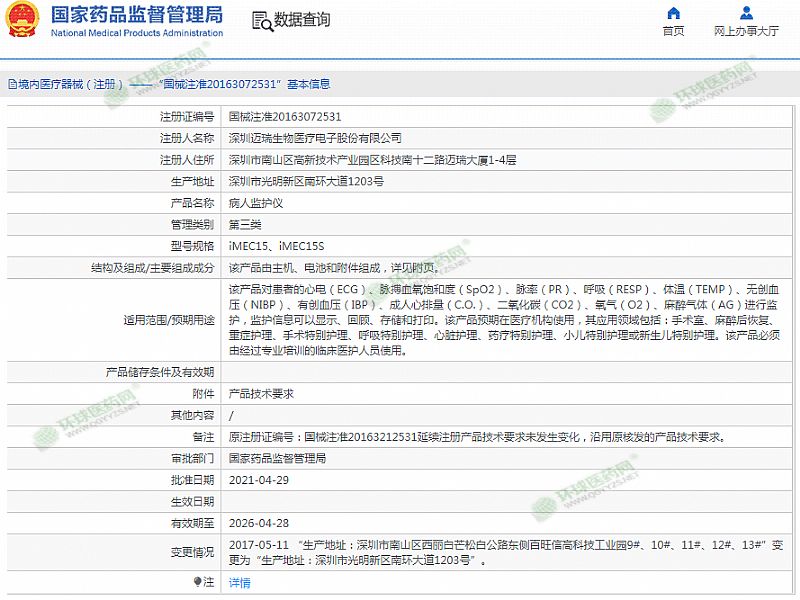Image resolution: width=800 pixels, height=600 pixels.
Task: Click the 产品技术要求 attachment entry
Action: (261, 394)
